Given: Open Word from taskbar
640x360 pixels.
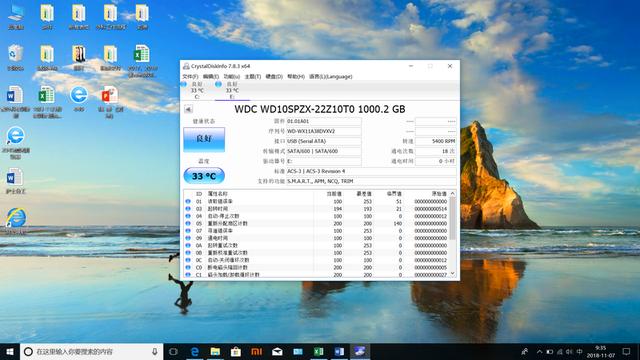Looking at the screenshot, I should [339, 351].
